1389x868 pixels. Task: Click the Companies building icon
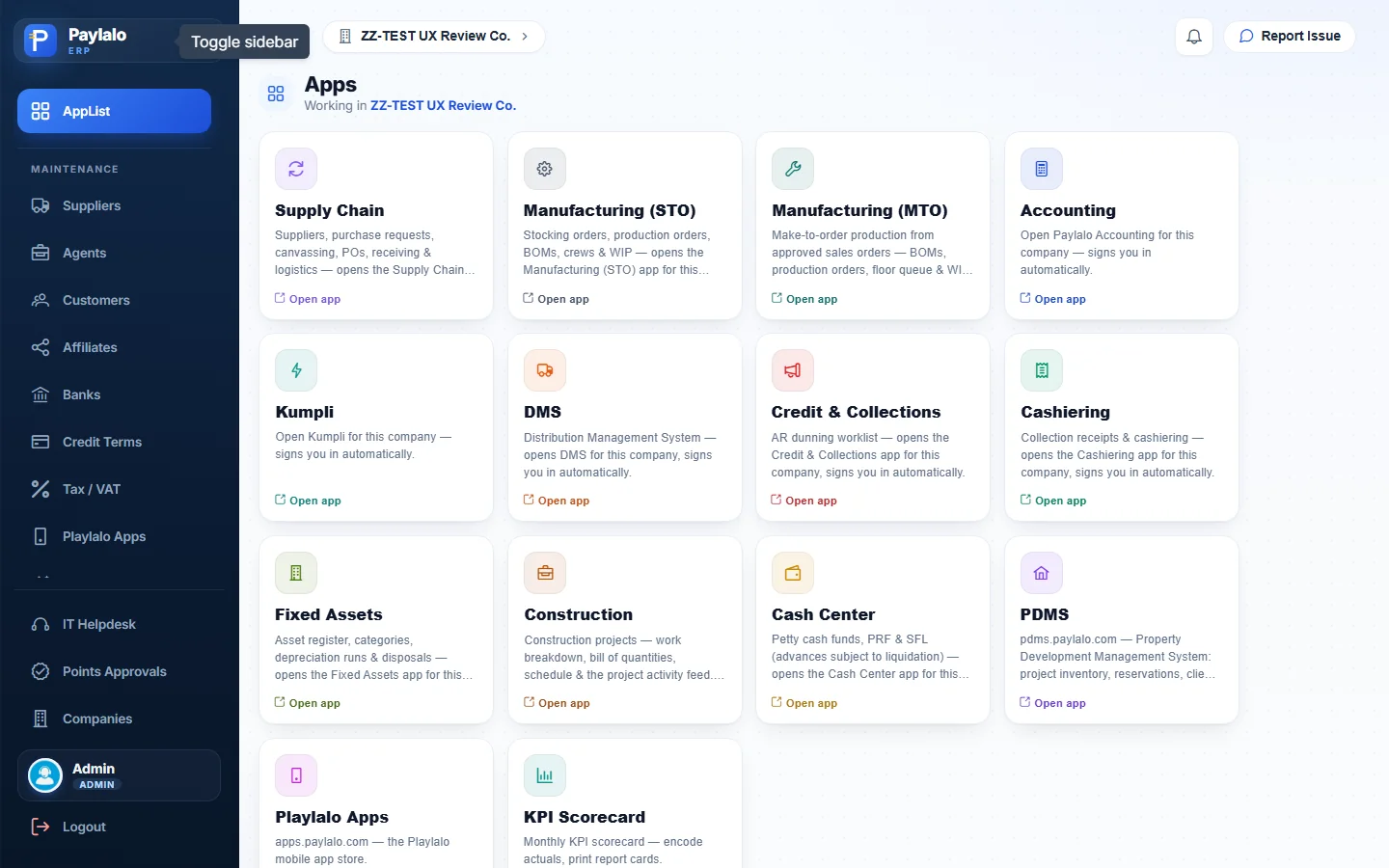pyautogui.click(x=41, y=719)
